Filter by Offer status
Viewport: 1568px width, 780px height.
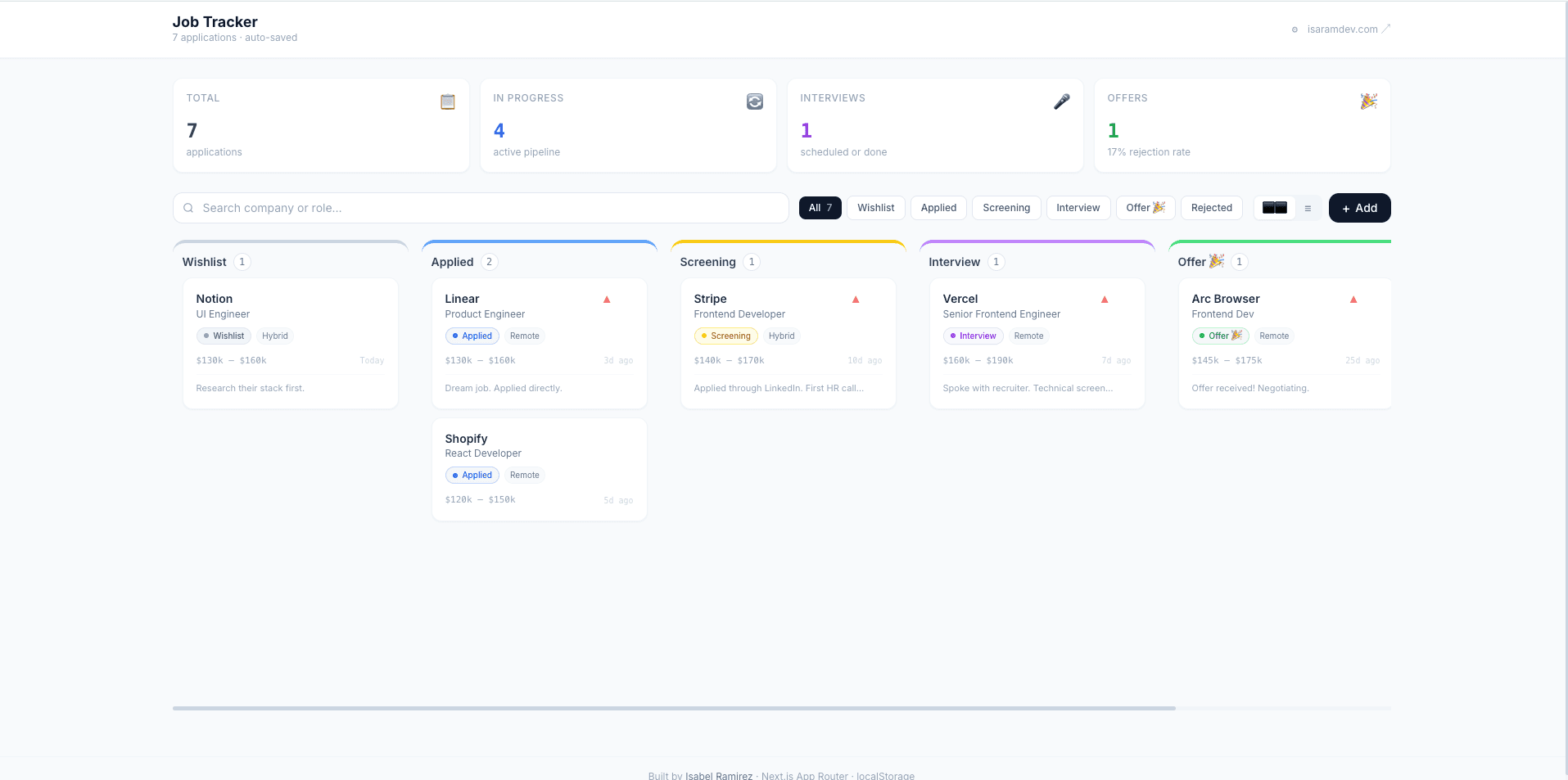pos(1145,208)
